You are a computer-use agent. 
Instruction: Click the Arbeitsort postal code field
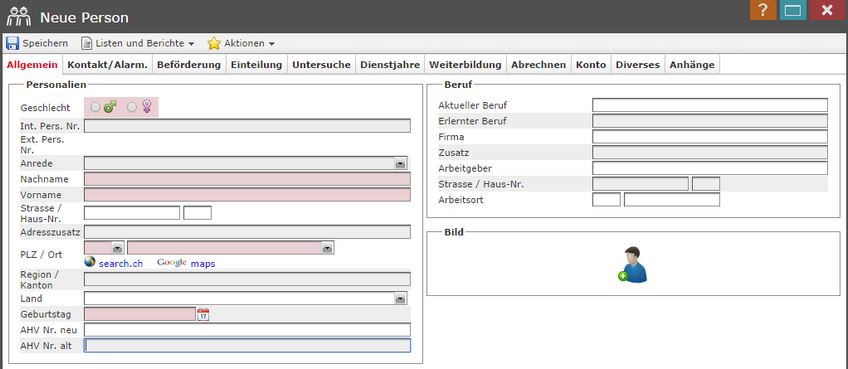pyautogui.click(x=606, y=200)
